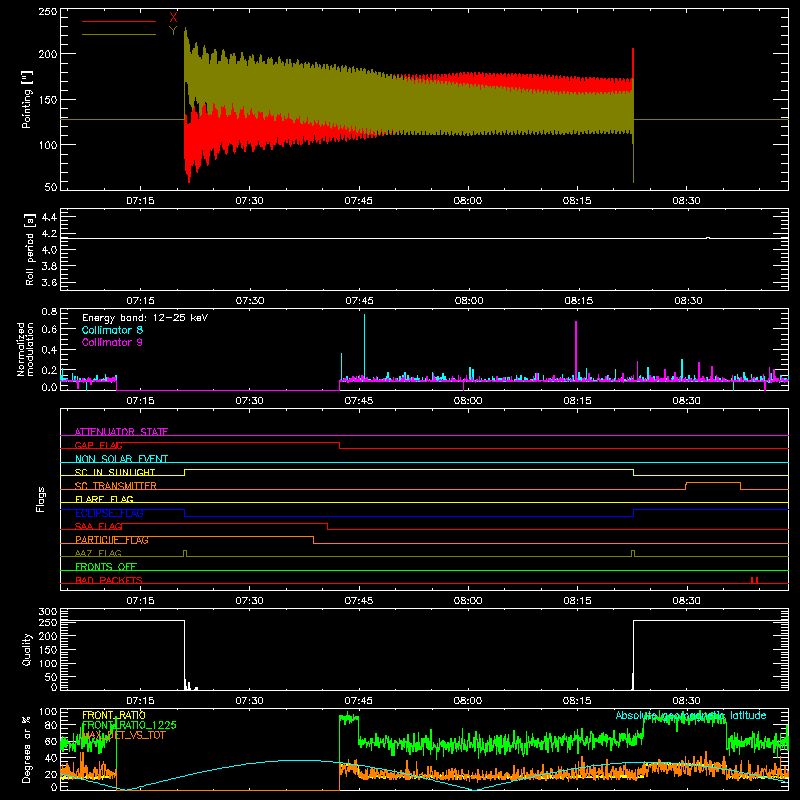Click the 3.6 tick on Roll period axis
Viewport: 800px width, 800px height.
49,283
